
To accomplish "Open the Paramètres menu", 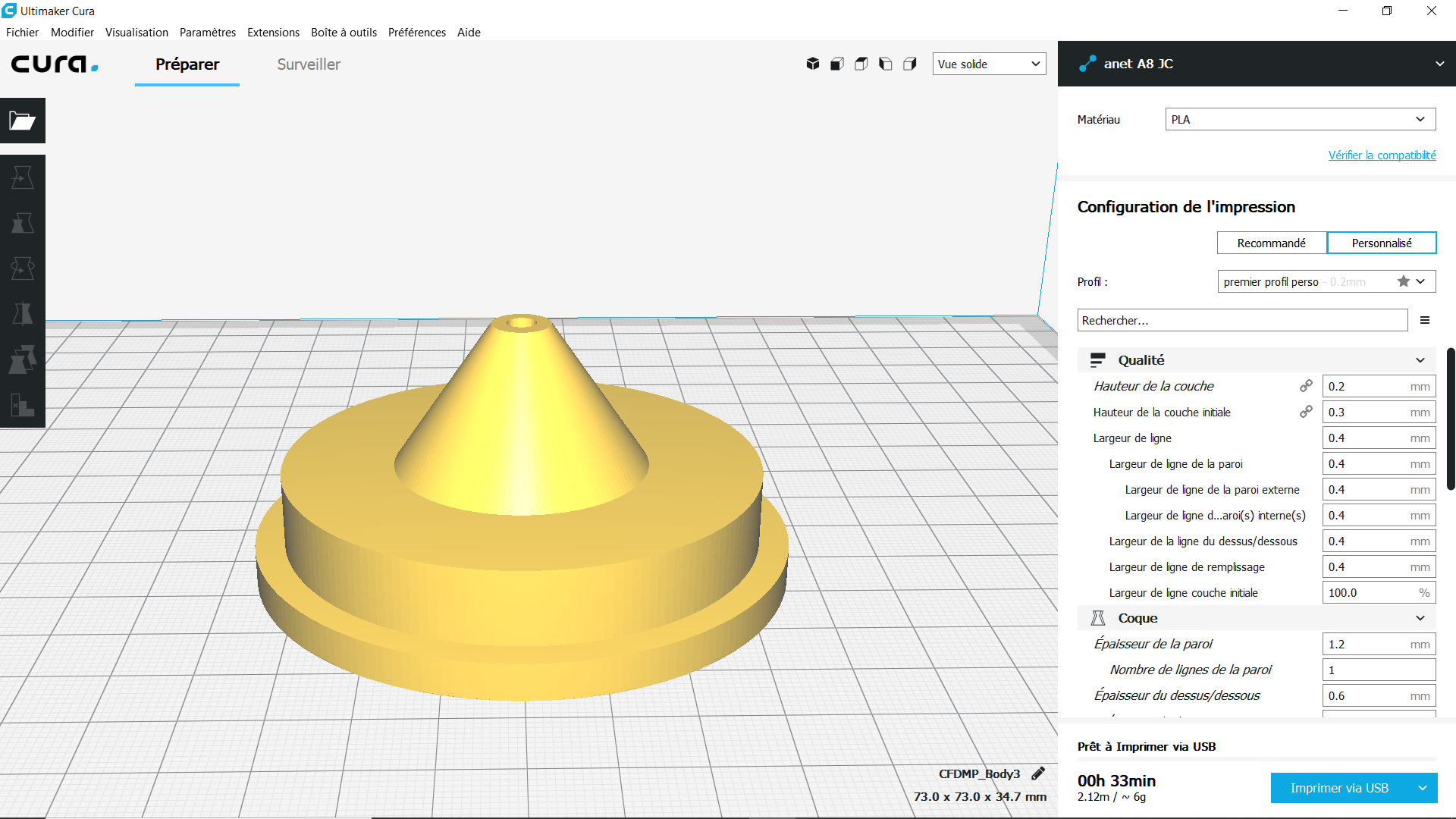I will [x=208, y=32].
